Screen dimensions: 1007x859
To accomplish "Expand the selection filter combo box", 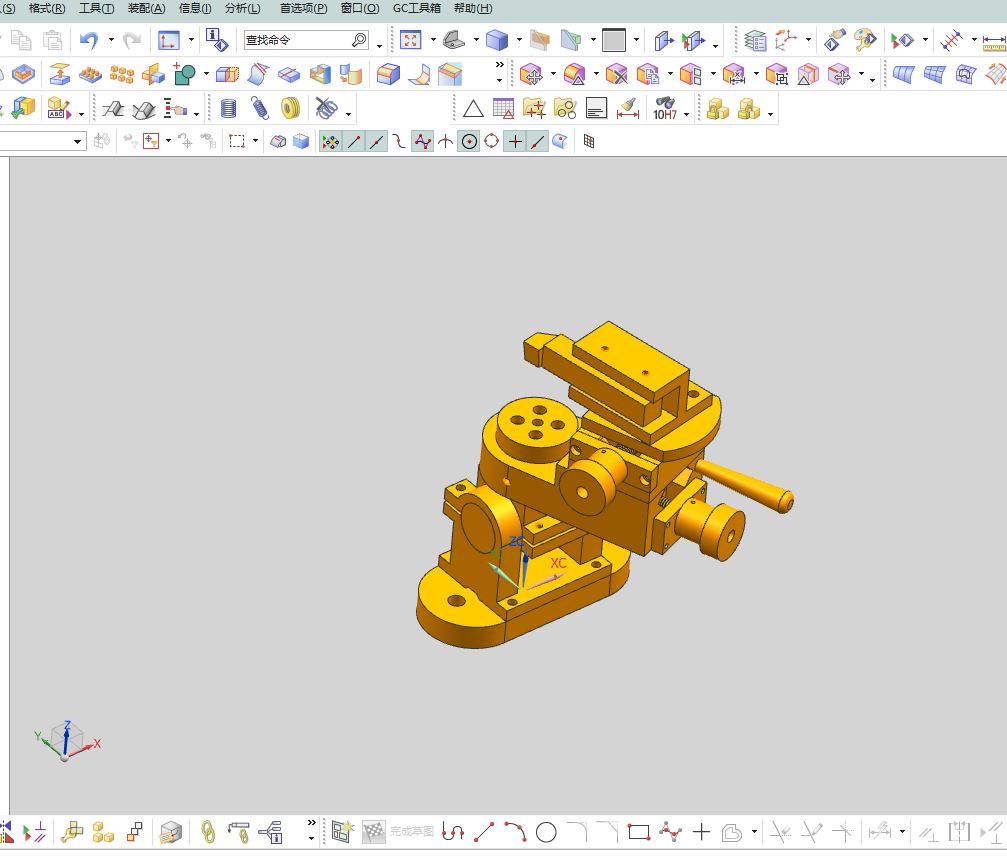I will 42,141.
